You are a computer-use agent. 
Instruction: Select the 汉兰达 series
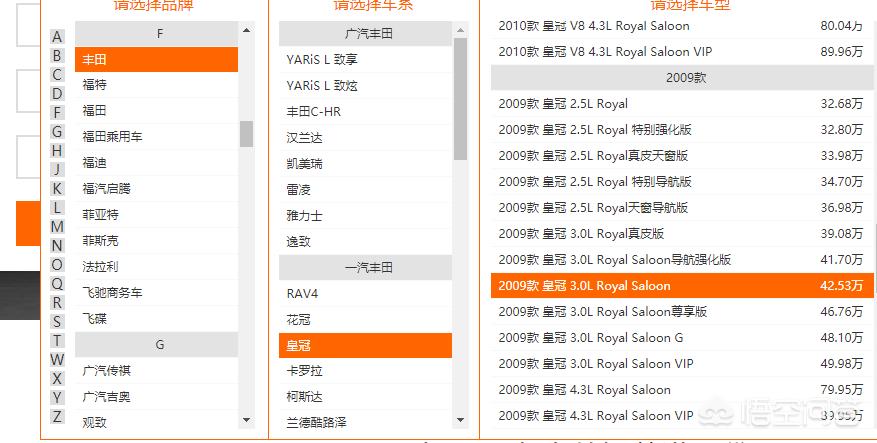(365, 138)
